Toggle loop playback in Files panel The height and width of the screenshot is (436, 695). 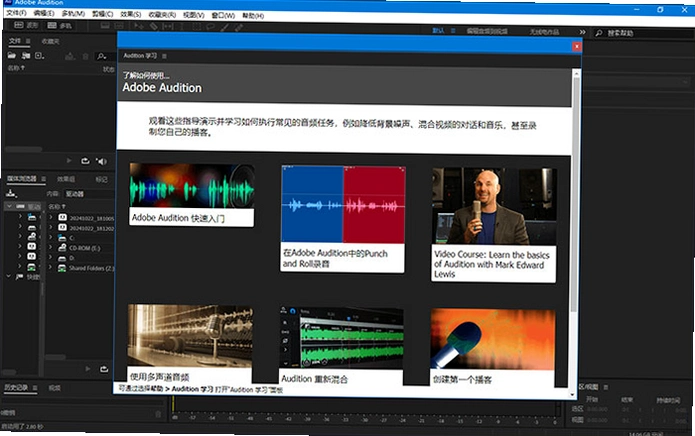(85, 161)
